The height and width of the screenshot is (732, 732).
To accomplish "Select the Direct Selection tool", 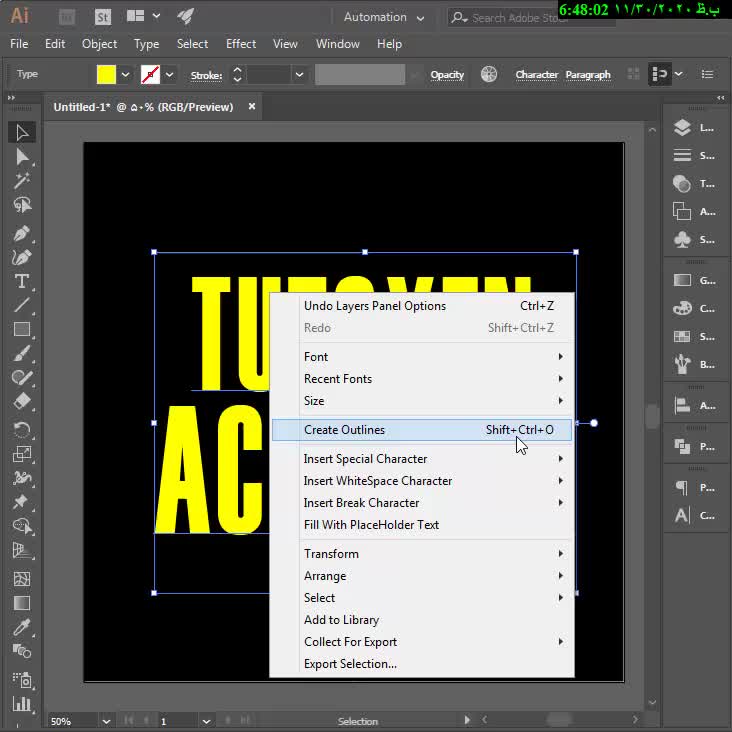I will coord(21,157).
